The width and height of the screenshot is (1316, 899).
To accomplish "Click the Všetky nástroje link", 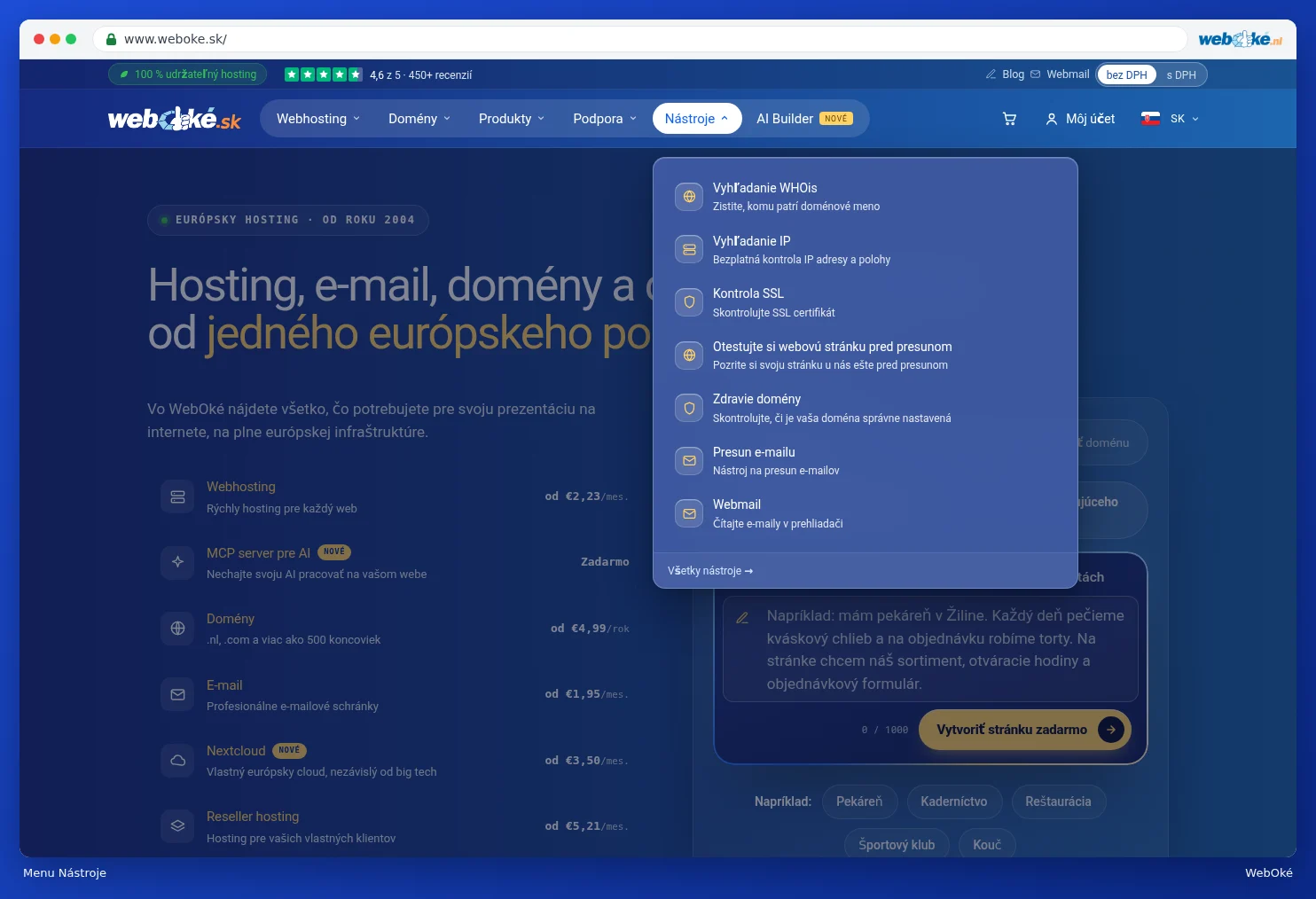I will [x=710, y=571].
